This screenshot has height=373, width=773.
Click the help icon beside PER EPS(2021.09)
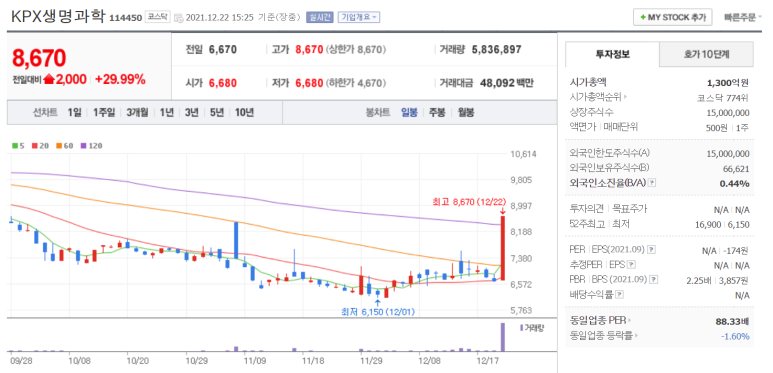click(x=652, y=250)
